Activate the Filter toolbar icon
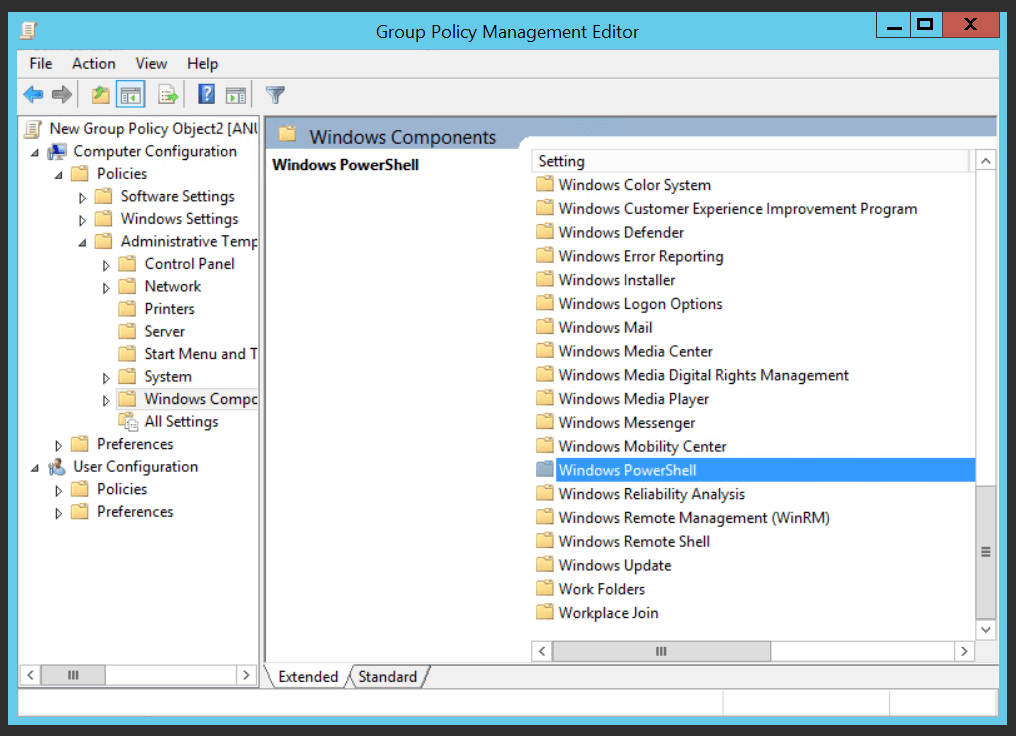This screenshot has width=1016, height=736. click(x=274, y=93)
